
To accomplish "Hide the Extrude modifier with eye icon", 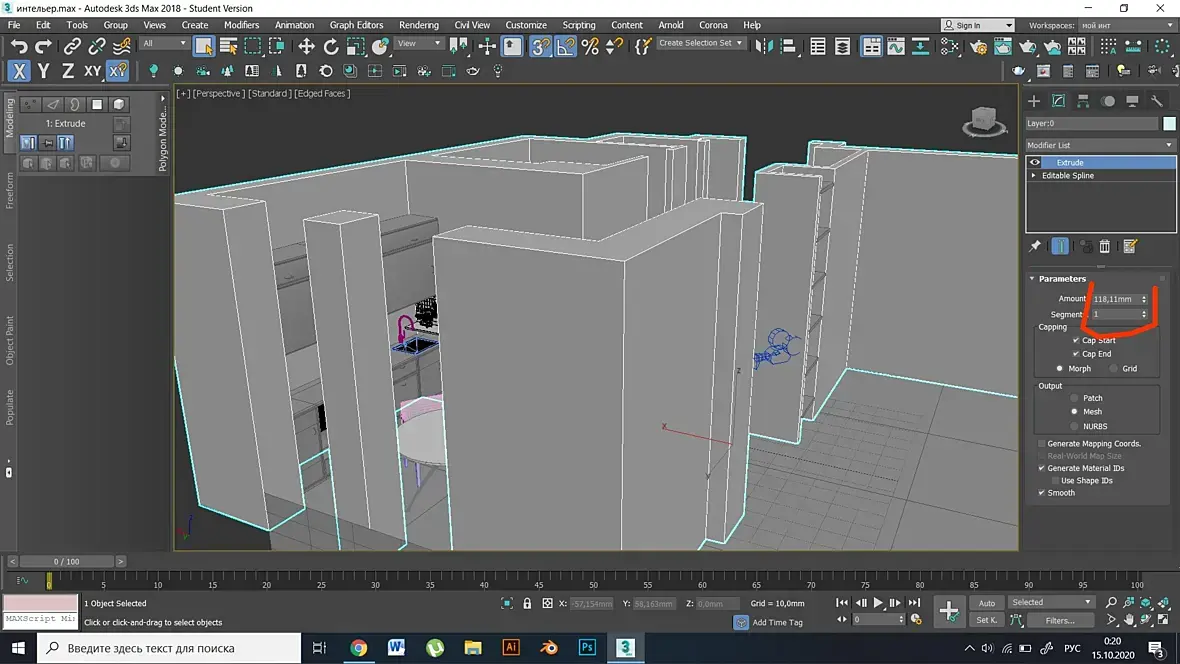I will click(x=1035, y=162).
